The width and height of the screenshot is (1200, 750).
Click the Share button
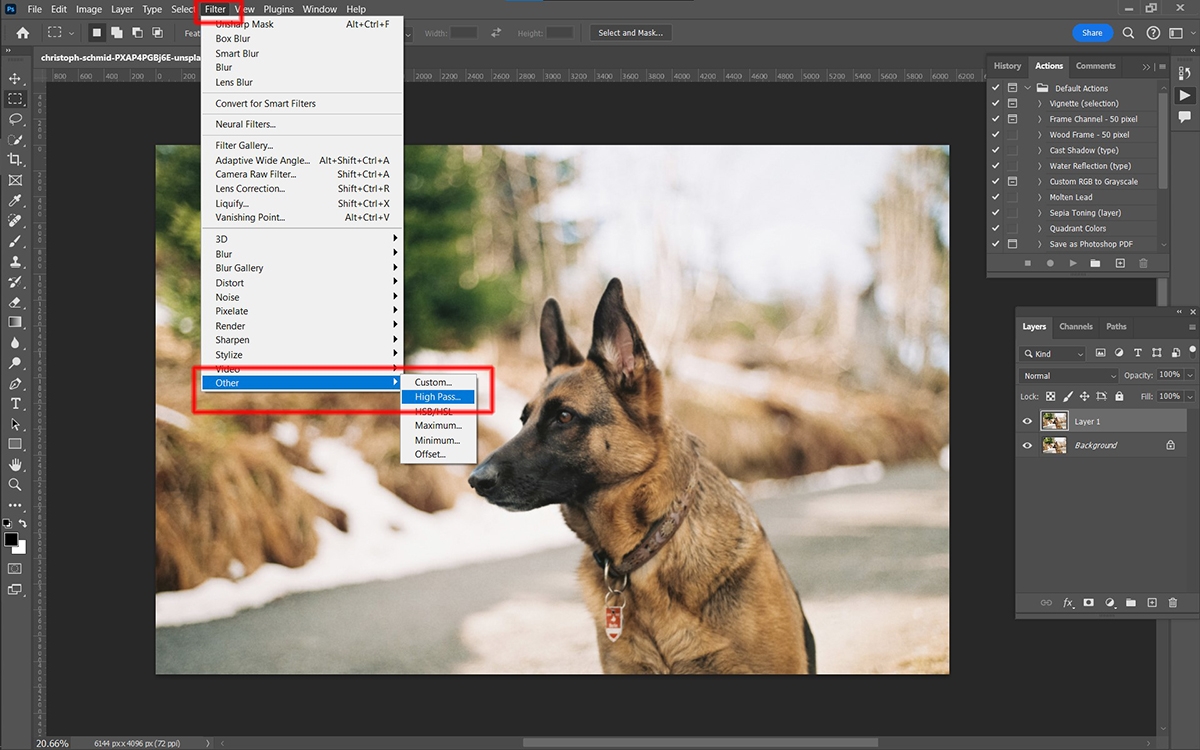tap(1092, 33)
